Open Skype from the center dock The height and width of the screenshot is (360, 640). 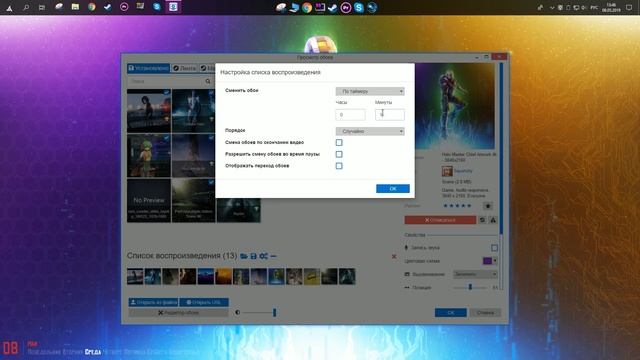359,7
